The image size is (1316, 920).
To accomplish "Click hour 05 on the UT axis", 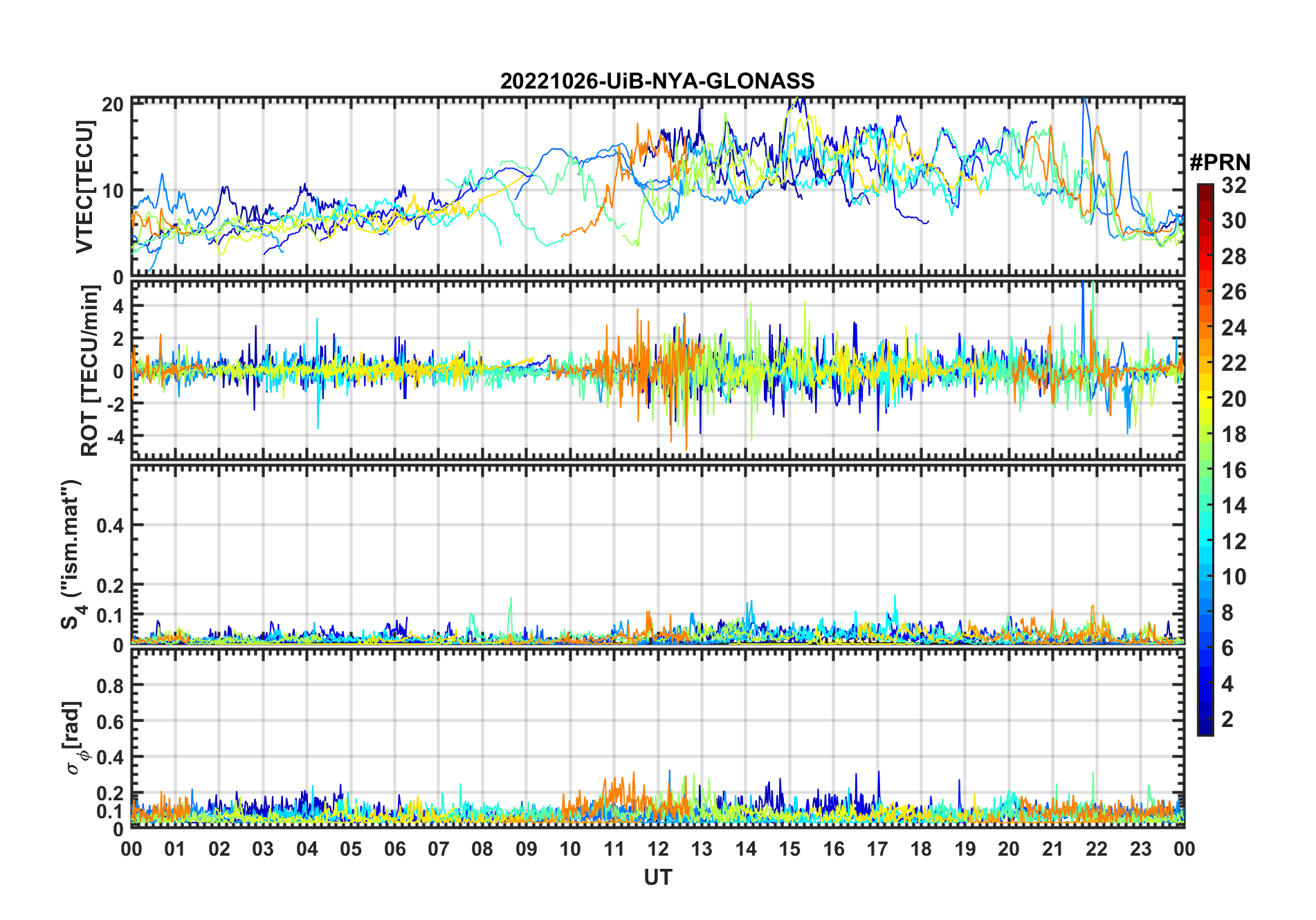I will (351, 849).
